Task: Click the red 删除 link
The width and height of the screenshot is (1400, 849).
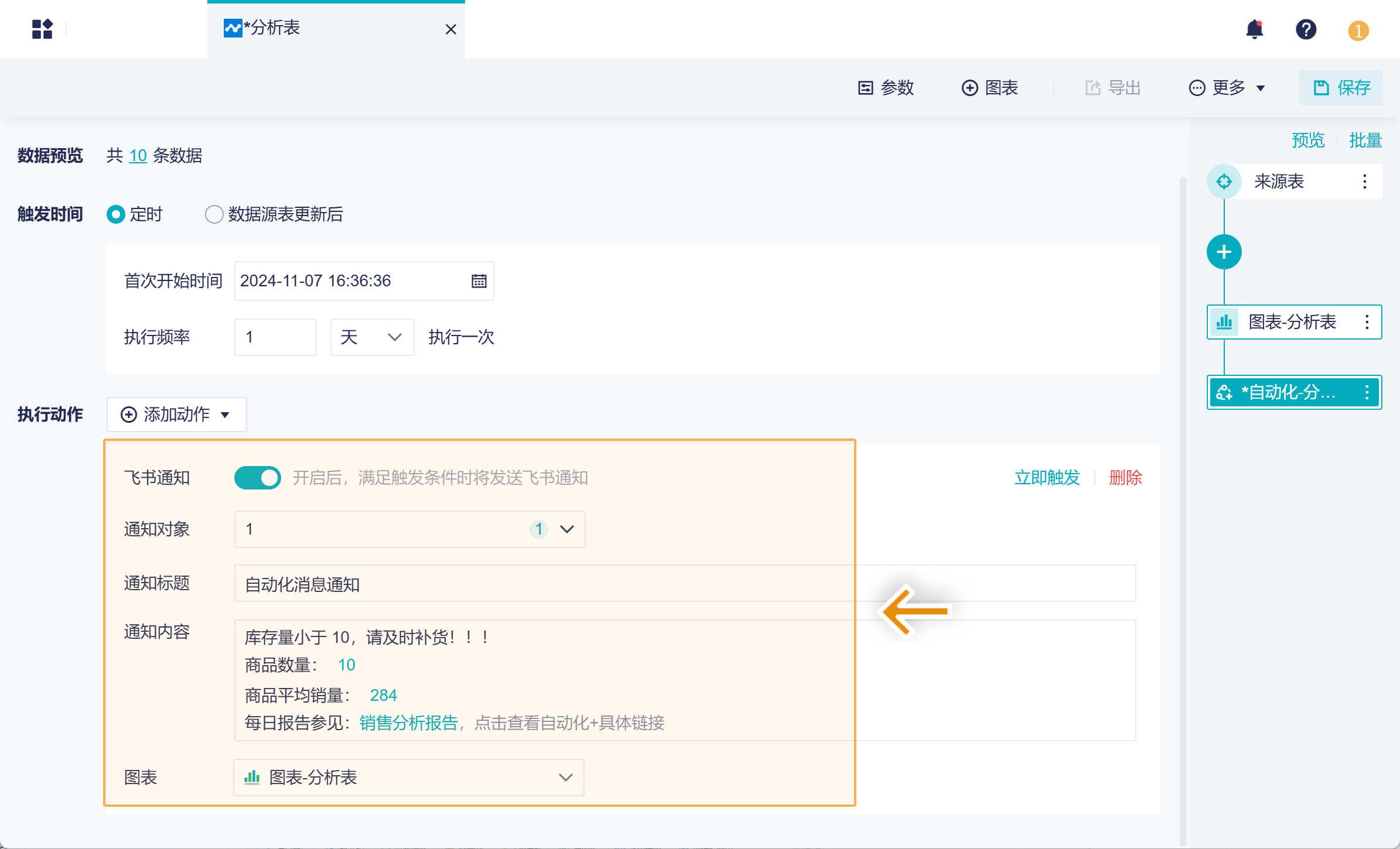Action: pos(1125,478)
